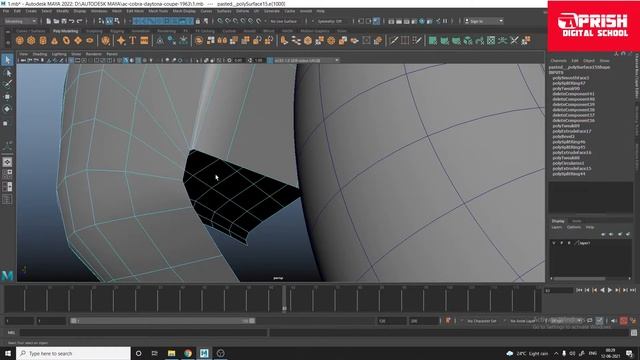Create a polygon sphere from the shelf

point(20,40)
